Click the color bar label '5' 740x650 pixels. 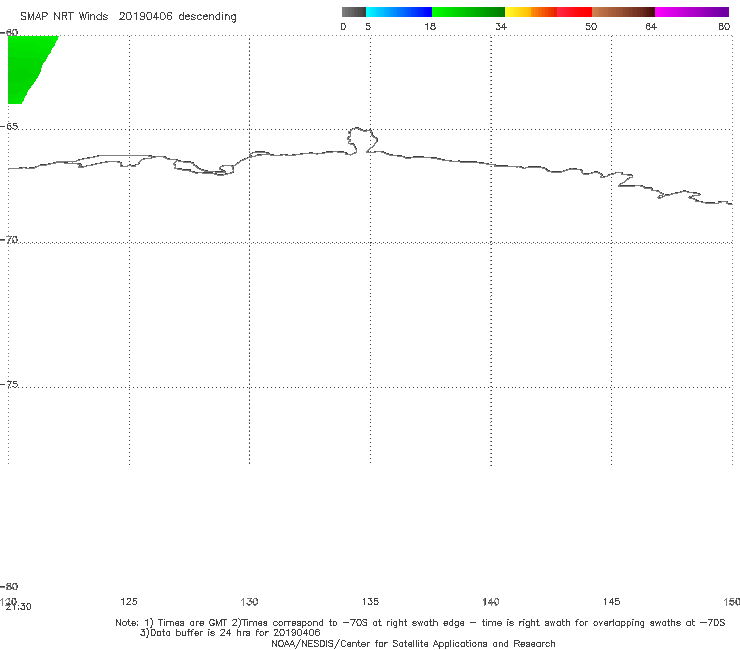tap(368, 26)
